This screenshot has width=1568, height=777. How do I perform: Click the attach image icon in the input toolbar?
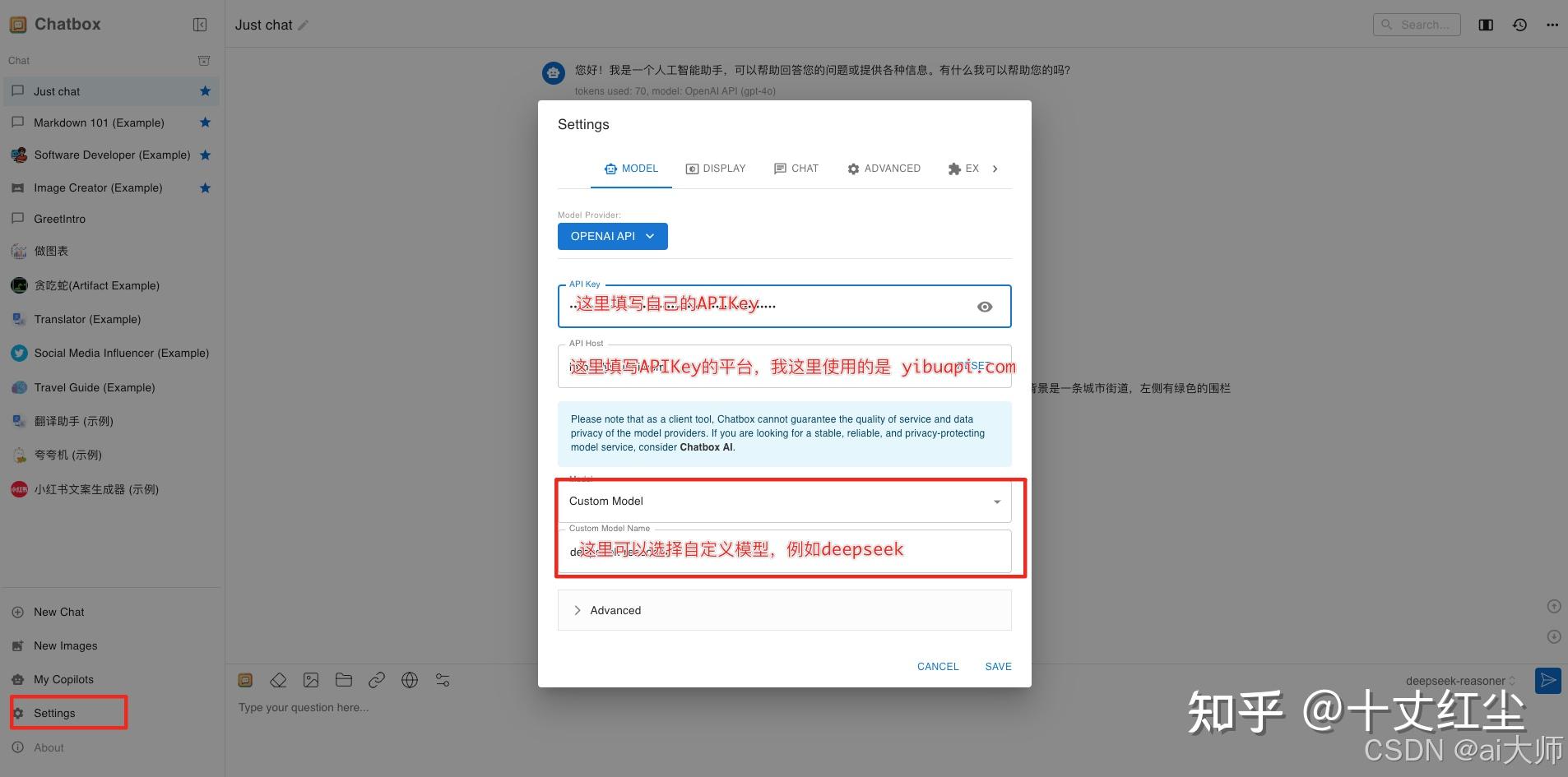tap(311, 680)
